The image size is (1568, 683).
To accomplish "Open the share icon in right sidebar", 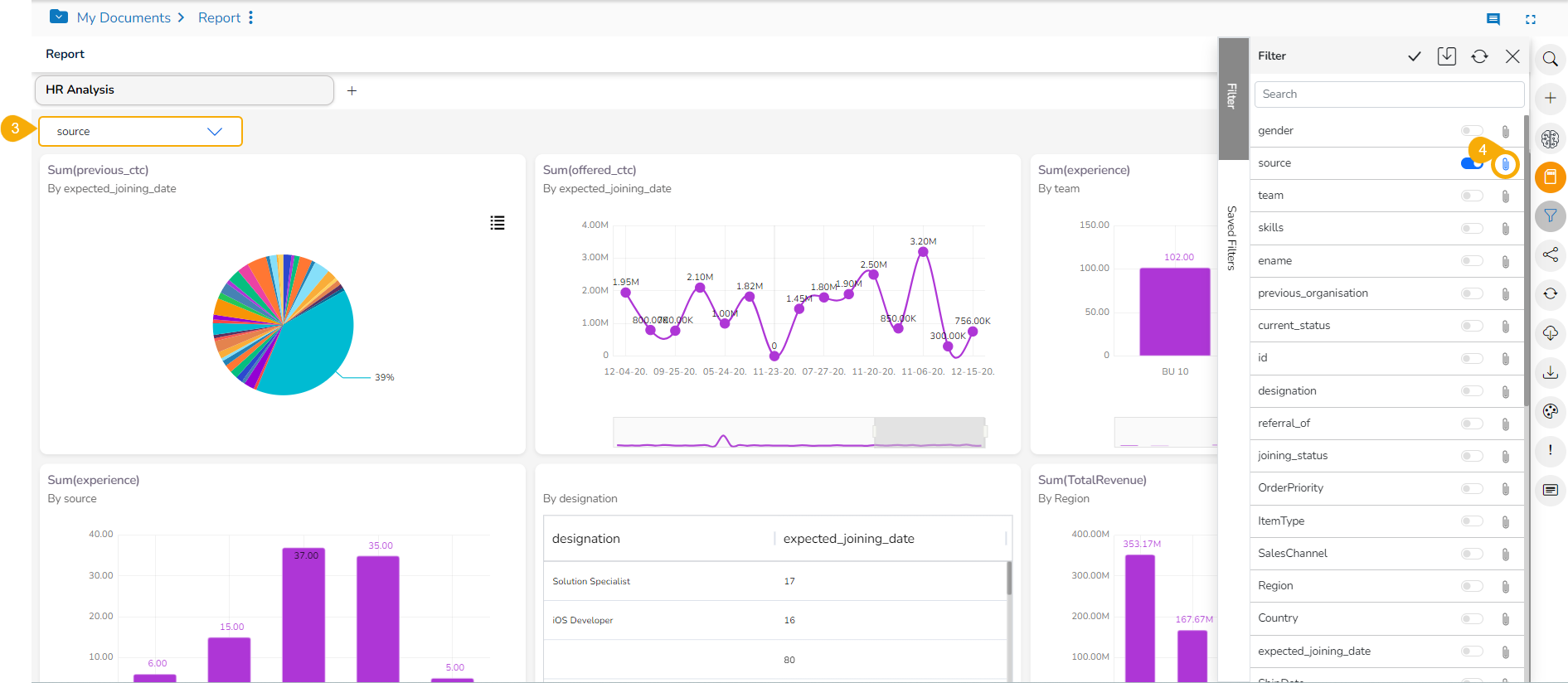I will point(1550,254).
